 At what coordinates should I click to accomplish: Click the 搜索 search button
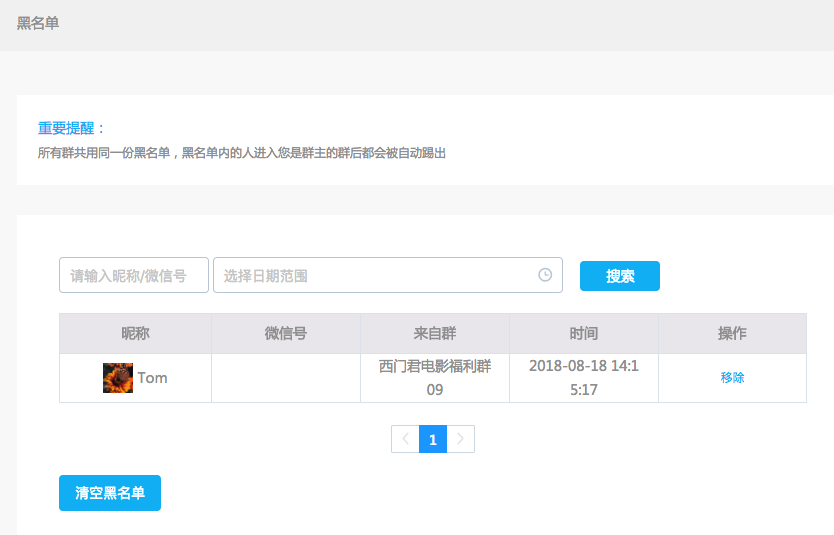[x=619, y=276]
